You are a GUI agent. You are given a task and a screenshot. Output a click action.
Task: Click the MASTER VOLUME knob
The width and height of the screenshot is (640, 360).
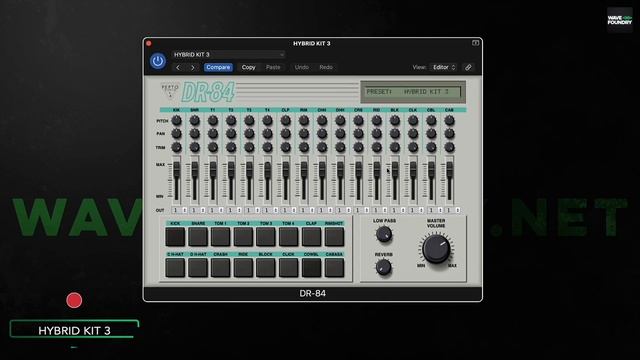pyautogui.click(x=436, y=248)
